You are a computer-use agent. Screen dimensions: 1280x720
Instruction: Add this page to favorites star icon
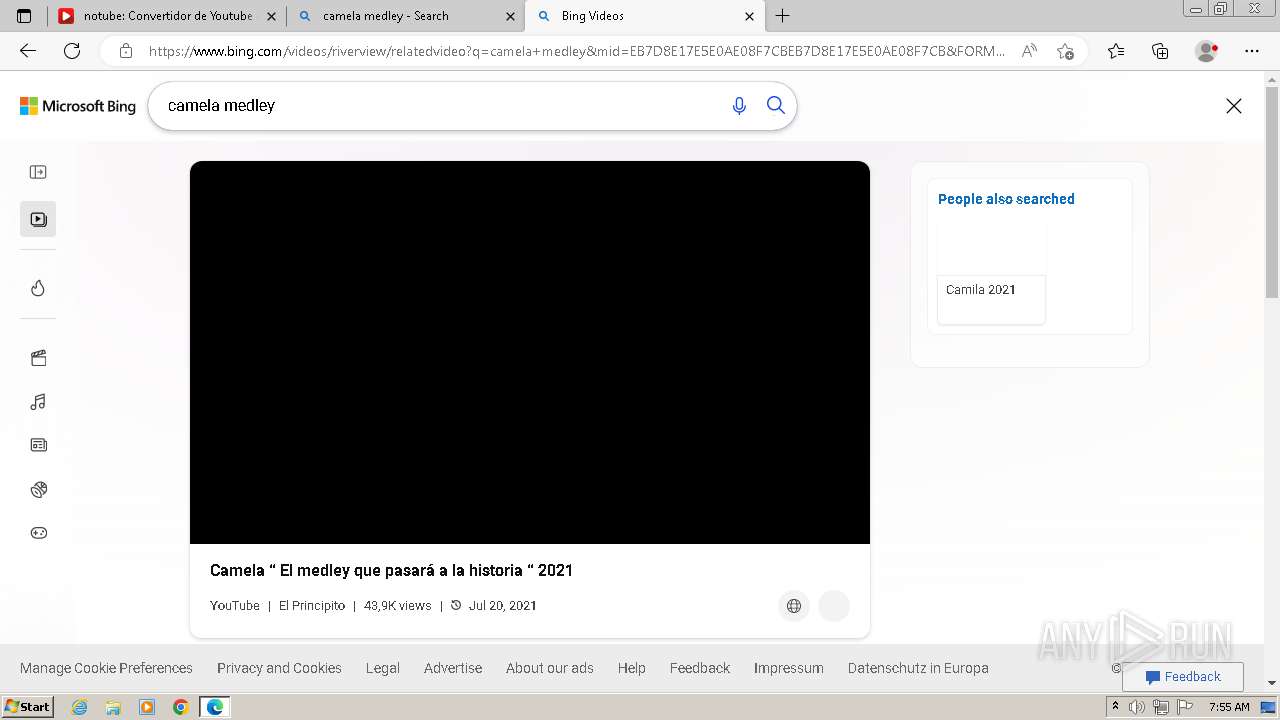1065,51
